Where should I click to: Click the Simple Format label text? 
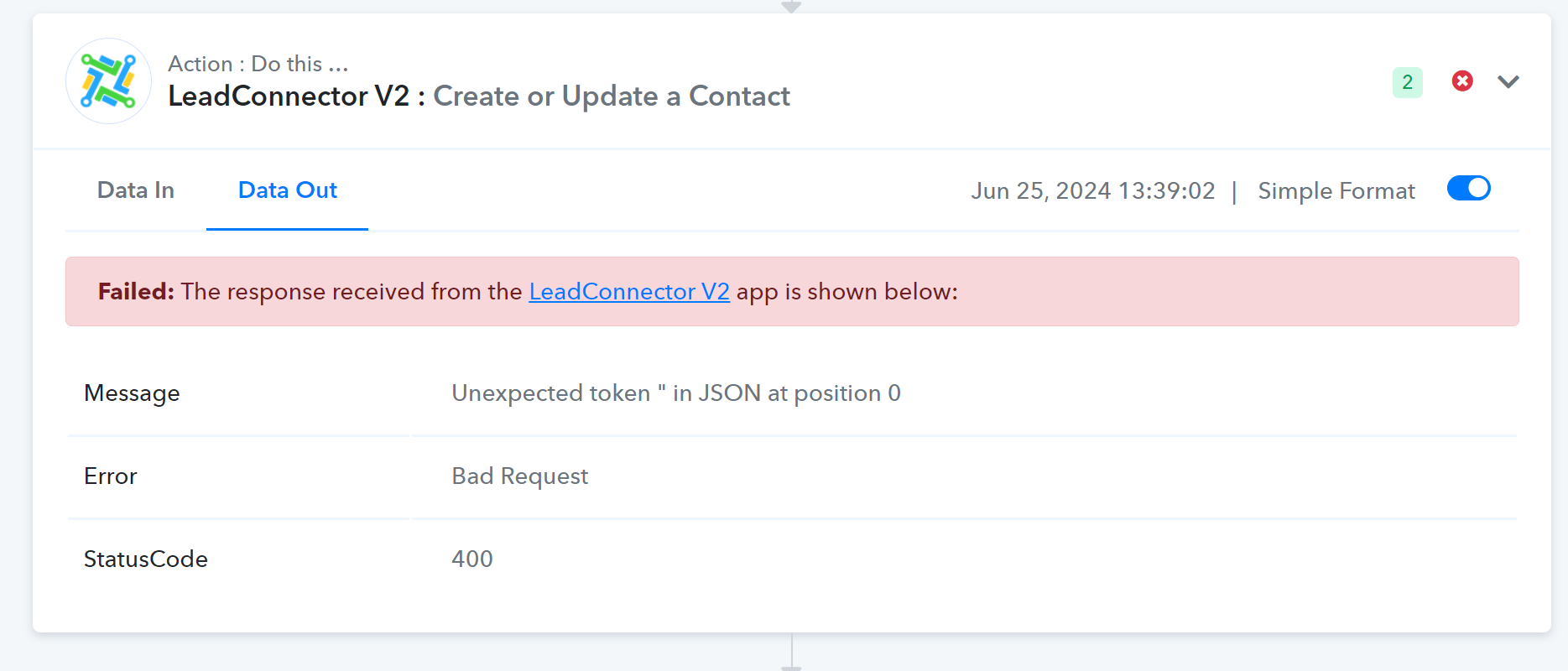pyautogui.click(x=1336, y=191)
